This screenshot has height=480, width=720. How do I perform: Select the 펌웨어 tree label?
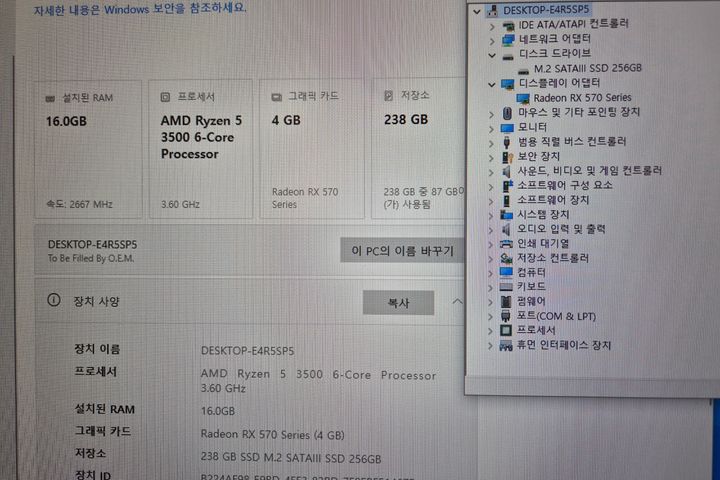531,301
